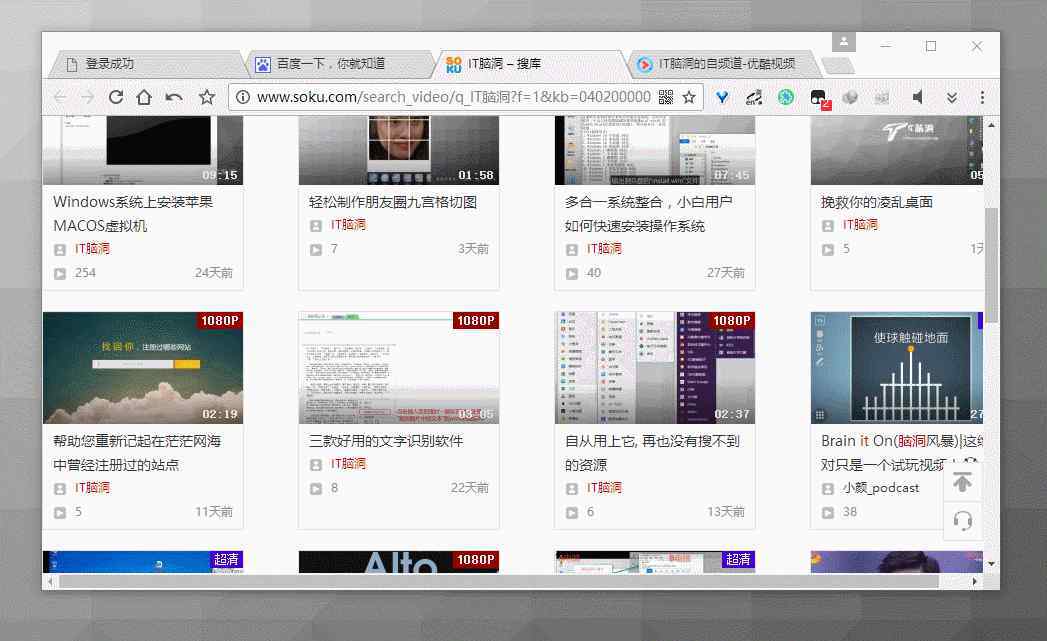Click the horizontal scrollbar thumb
This screenshot has height=641, width=1047.
[499, 582]
